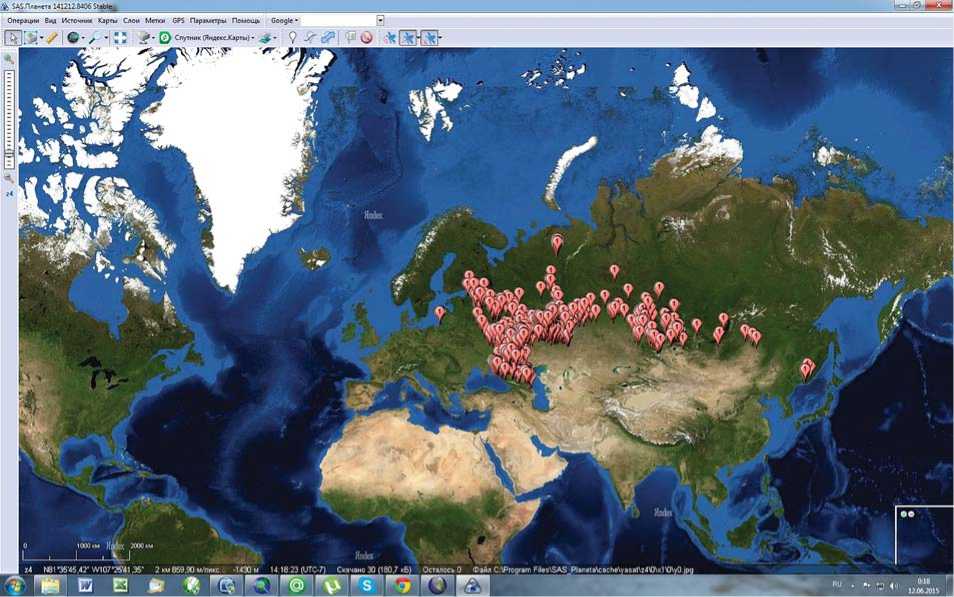Click the zoom in magnifier above slider
The width and height of the screenshot is (954, 597).
coord(9,59)
